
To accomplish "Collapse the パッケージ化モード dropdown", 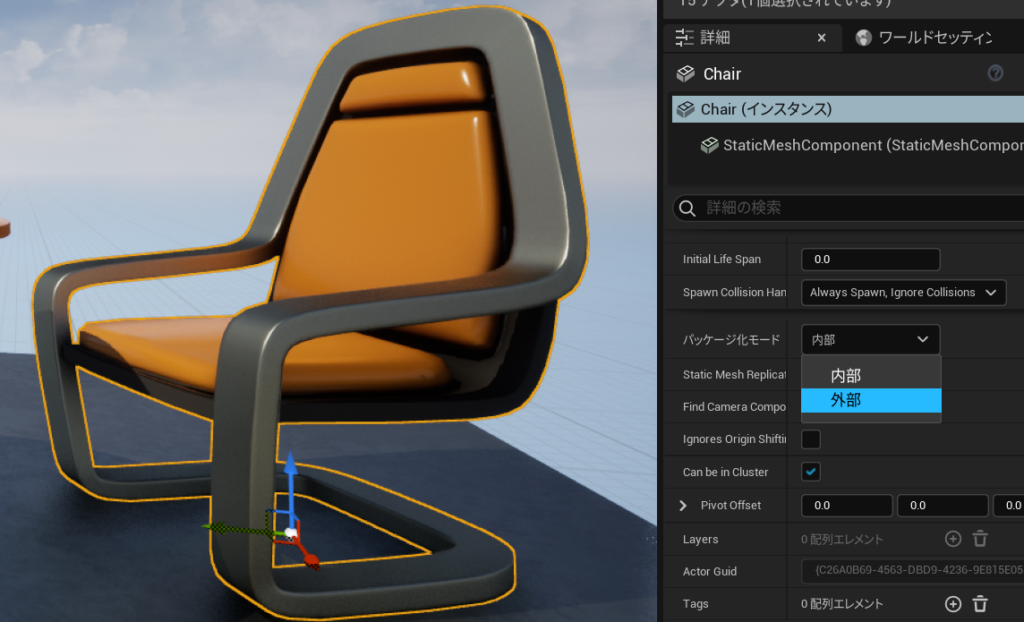I will coord(870,340).
